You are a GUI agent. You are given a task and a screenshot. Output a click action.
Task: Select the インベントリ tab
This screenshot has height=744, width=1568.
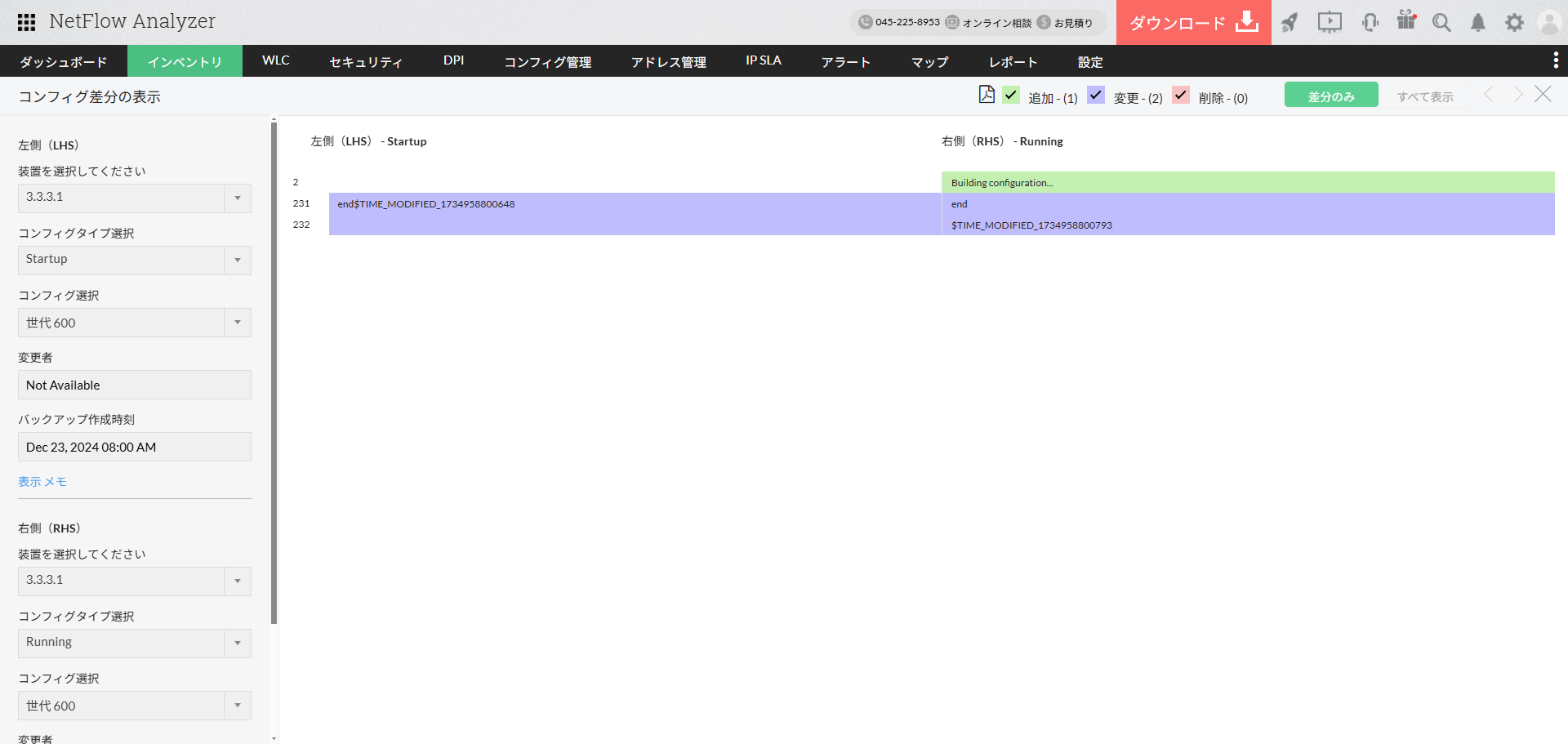pos(185,61)
